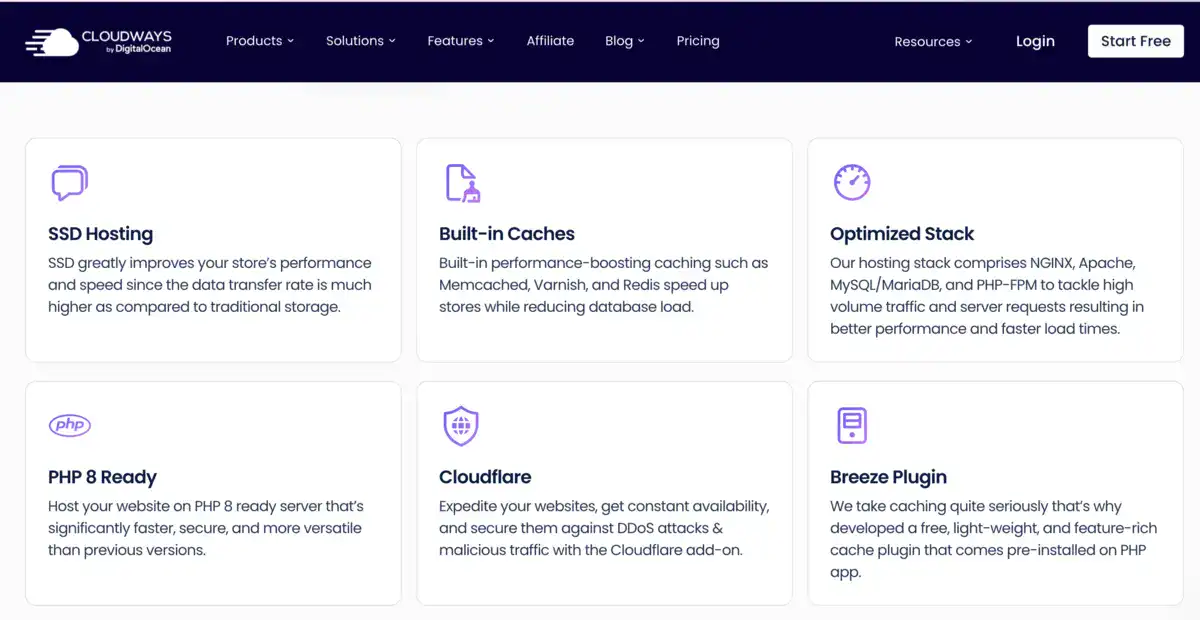Click the PHP badge icon above PHP 8 Ready
Viewport: 1200px width, 620px height.
pos(69,425)
